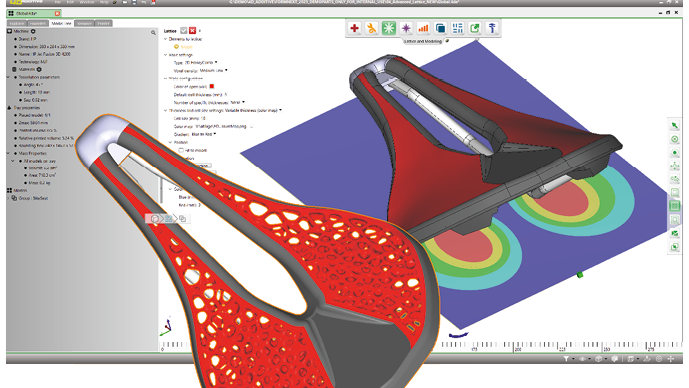Click the color map browse ellipsis button
This screenshot has height=388, width=689.
point(251,126)
